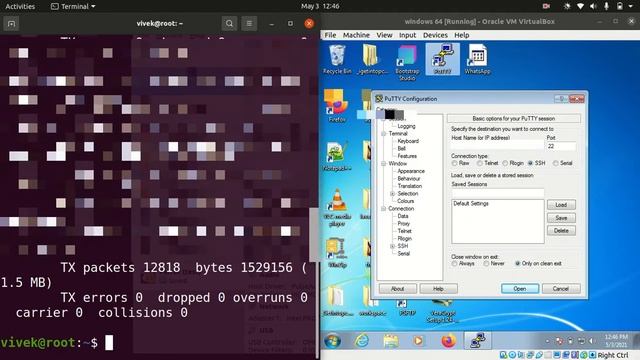Select Logging in category tree
The image size is (640, 360).
click(406, 126)
